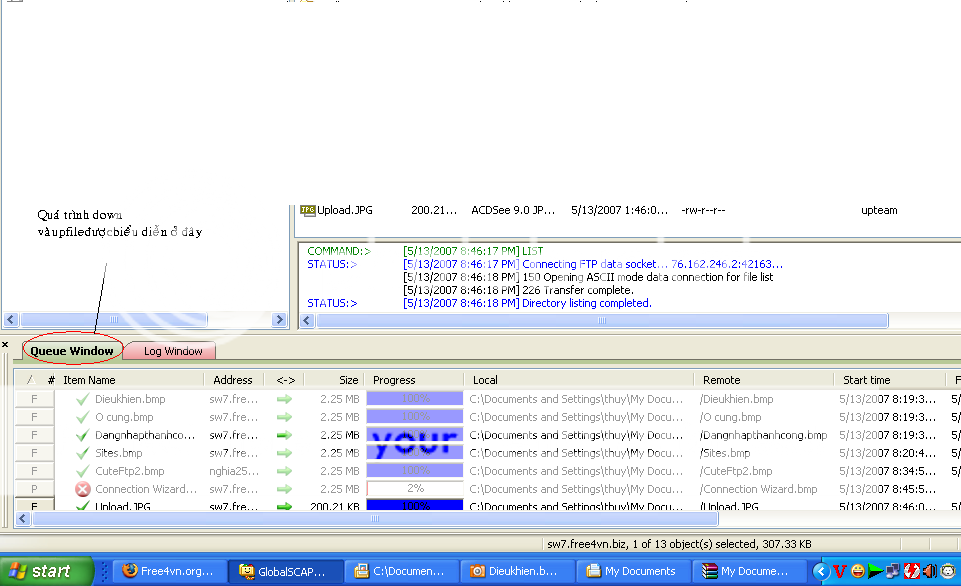The height and width of the screenshot is (586, 961).
Task: Click the upload arrow for Sites.bmp row
Action: tap(285, 453)
